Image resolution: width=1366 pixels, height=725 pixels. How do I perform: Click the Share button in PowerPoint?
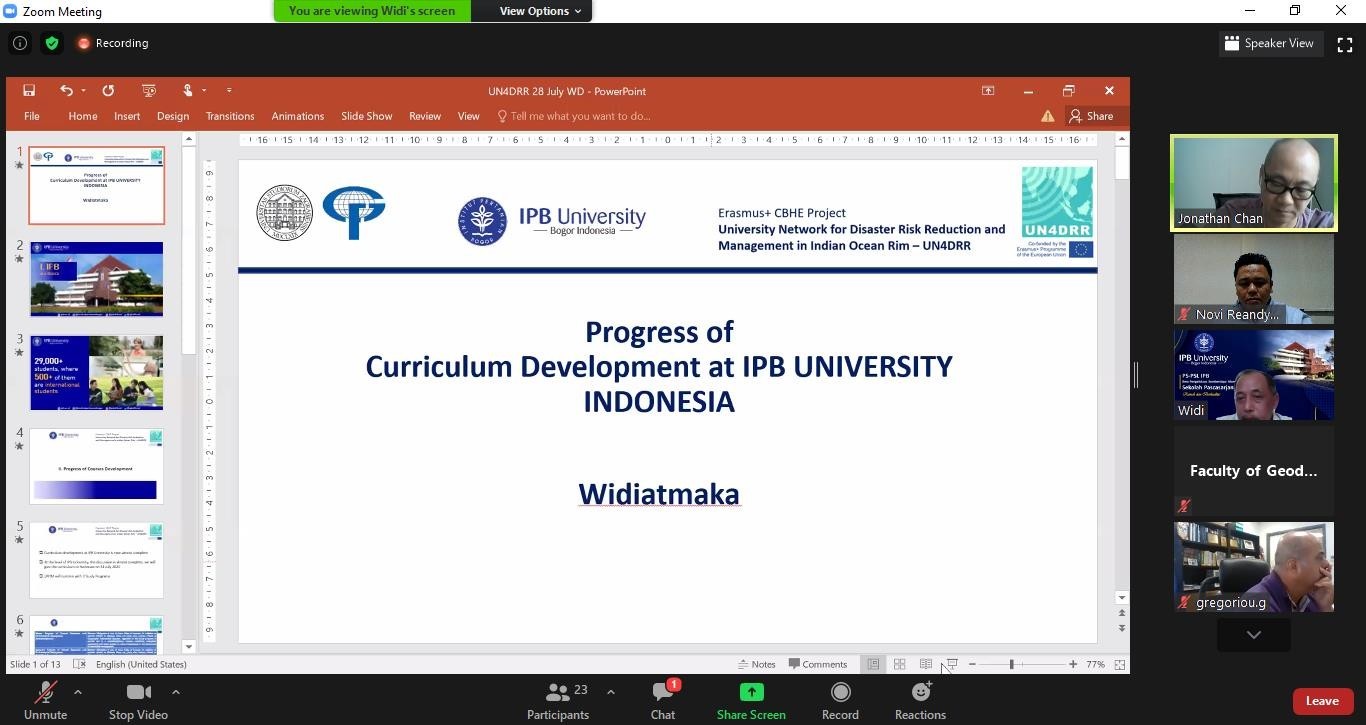[1091, 116]
